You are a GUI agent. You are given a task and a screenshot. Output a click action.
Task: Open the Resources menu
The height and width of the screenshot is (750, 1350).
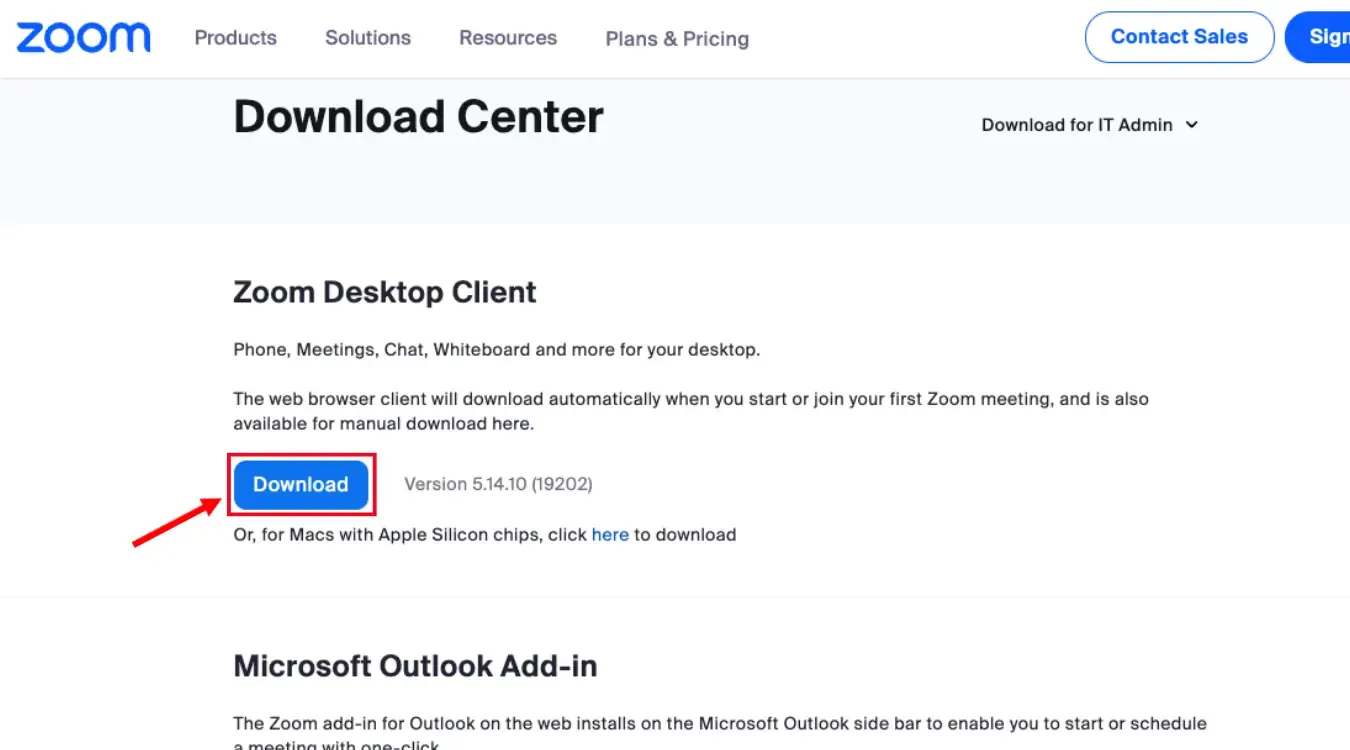[508, 38]
